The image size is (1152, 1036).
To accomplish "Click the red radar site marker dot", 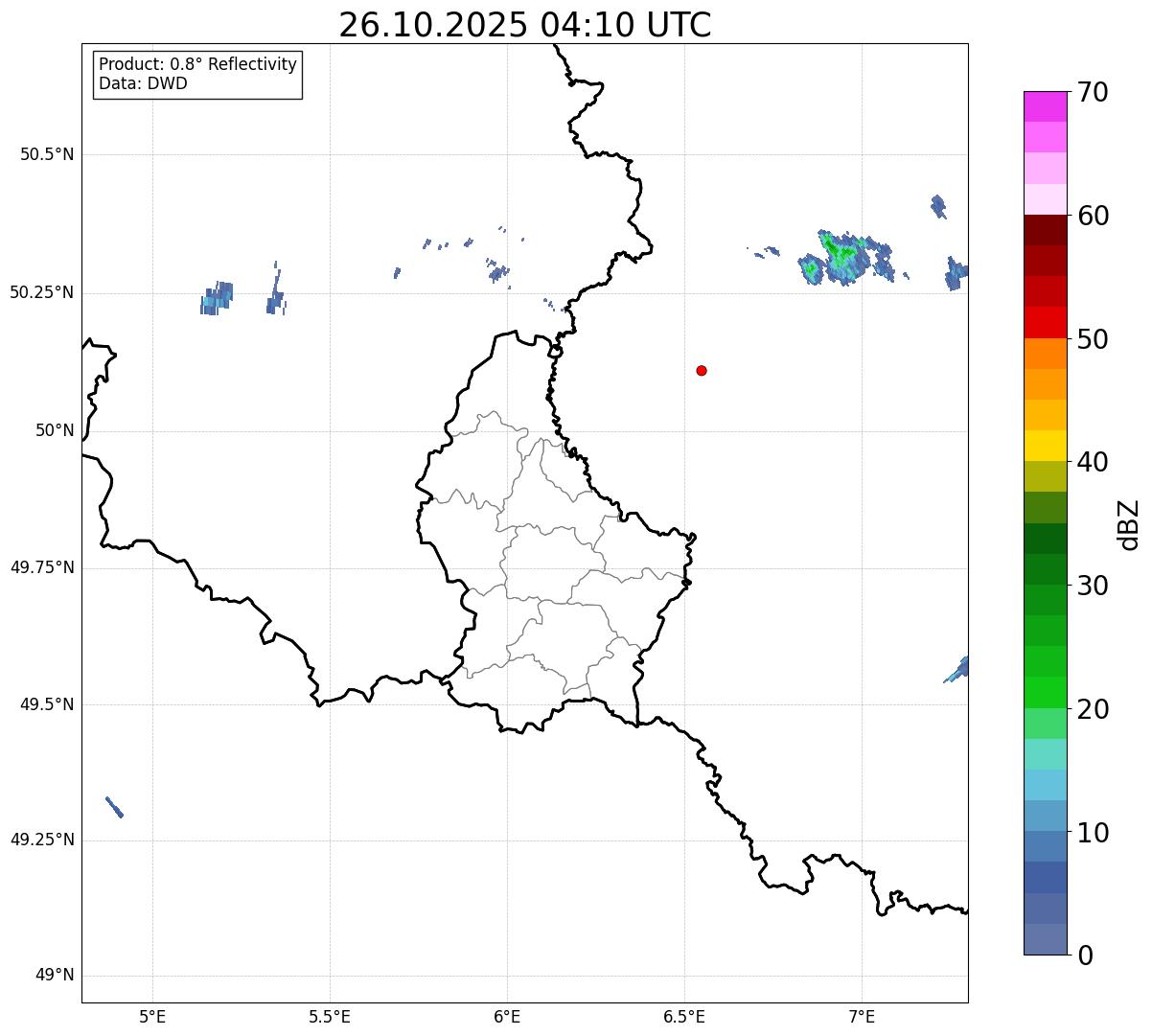I will pyautogui.click(x=702, y=370).
